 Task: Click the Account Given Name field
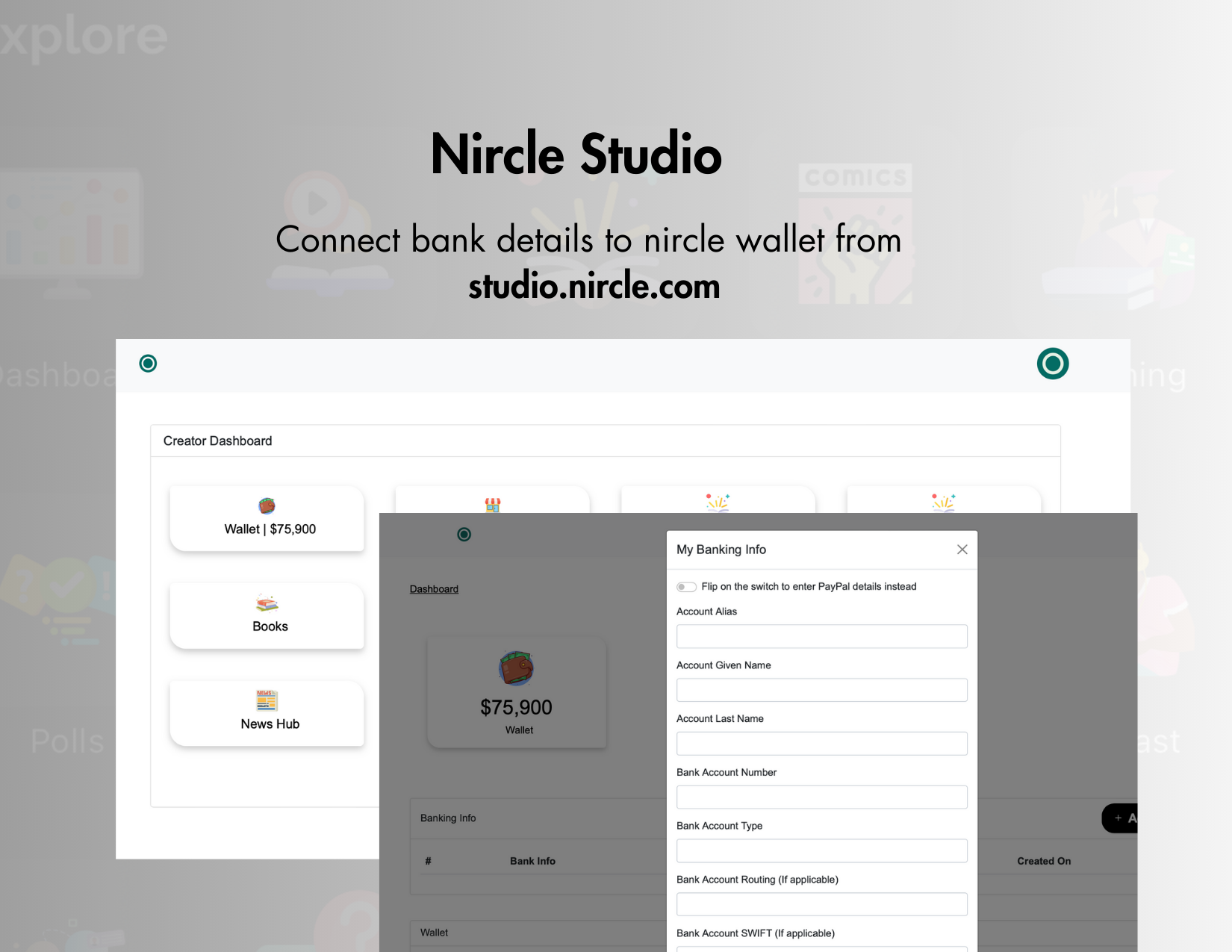tap(821, 690)
